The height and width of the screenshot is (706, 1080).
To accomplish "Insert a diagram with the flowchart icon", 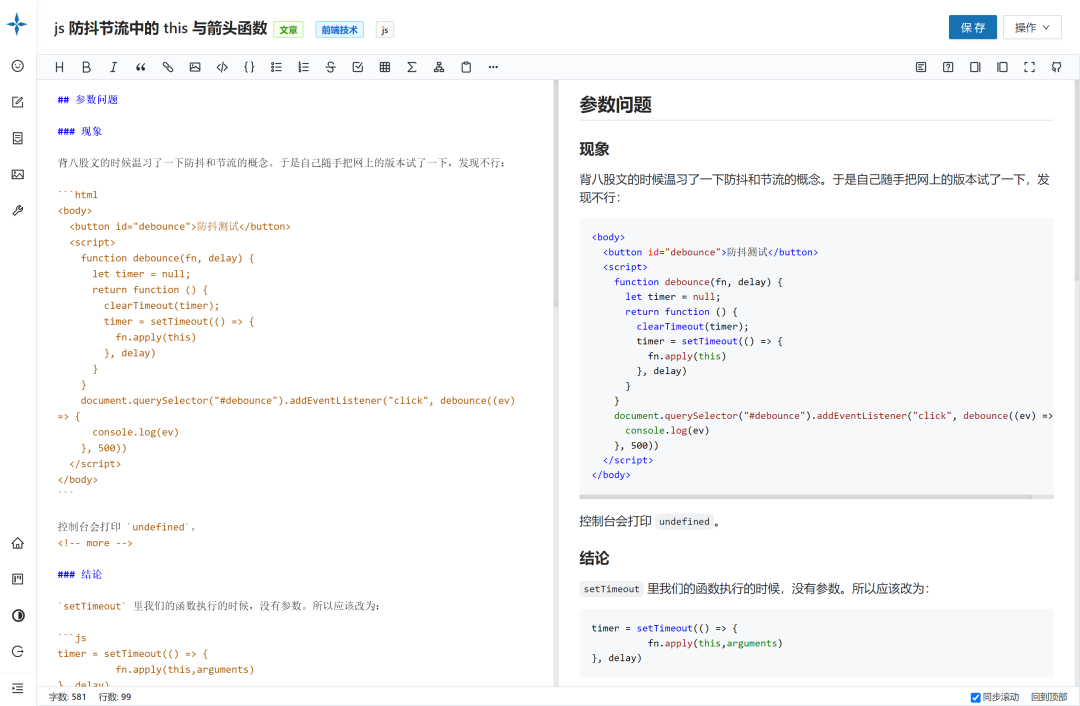I will click(x=439, y=67).
